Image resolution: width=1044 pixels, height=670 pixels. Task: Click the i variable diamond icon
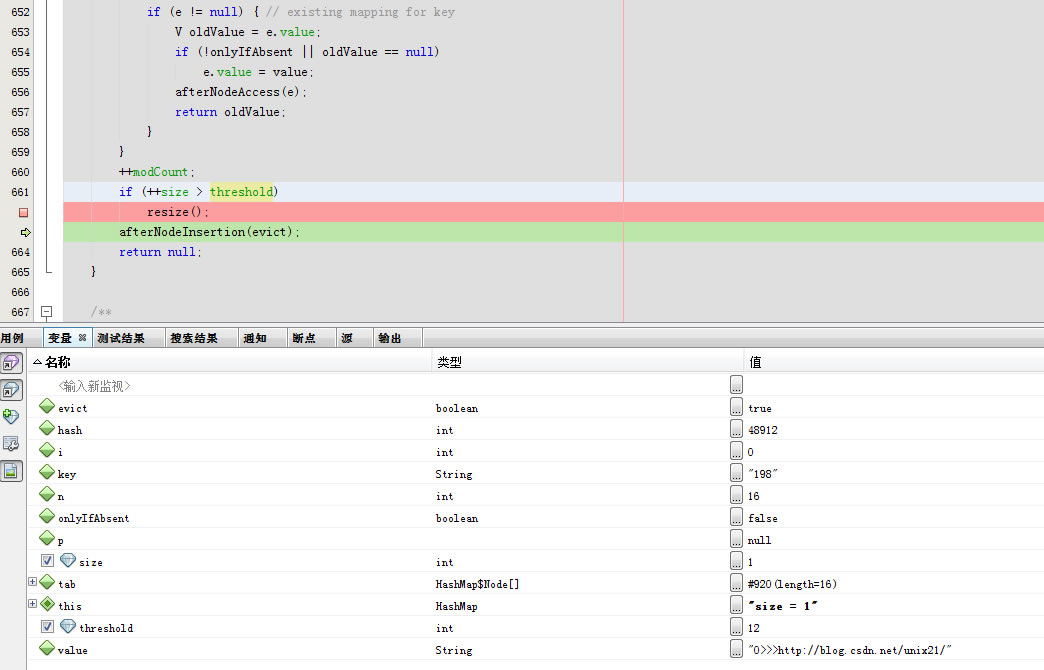tap(47, 450)
